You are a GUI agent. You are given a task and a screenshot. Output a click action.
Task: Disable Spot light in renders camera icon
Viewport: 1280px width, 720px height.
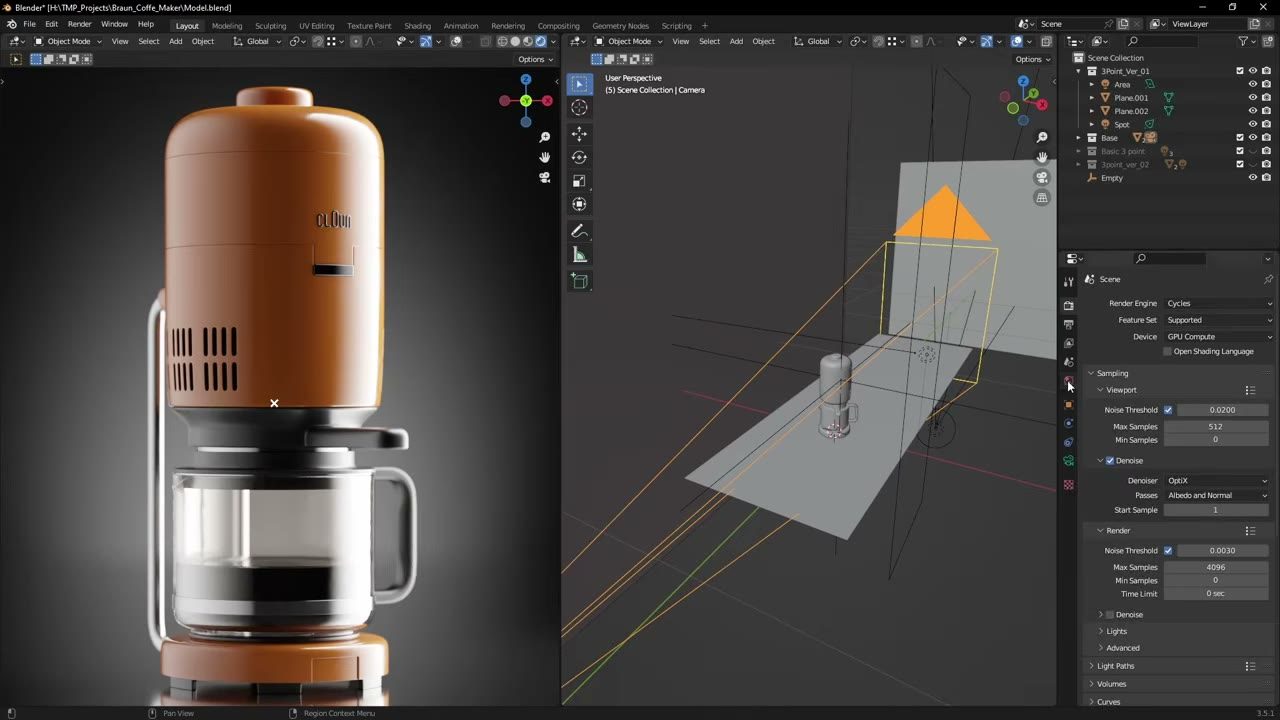[x=1266, y=124]
